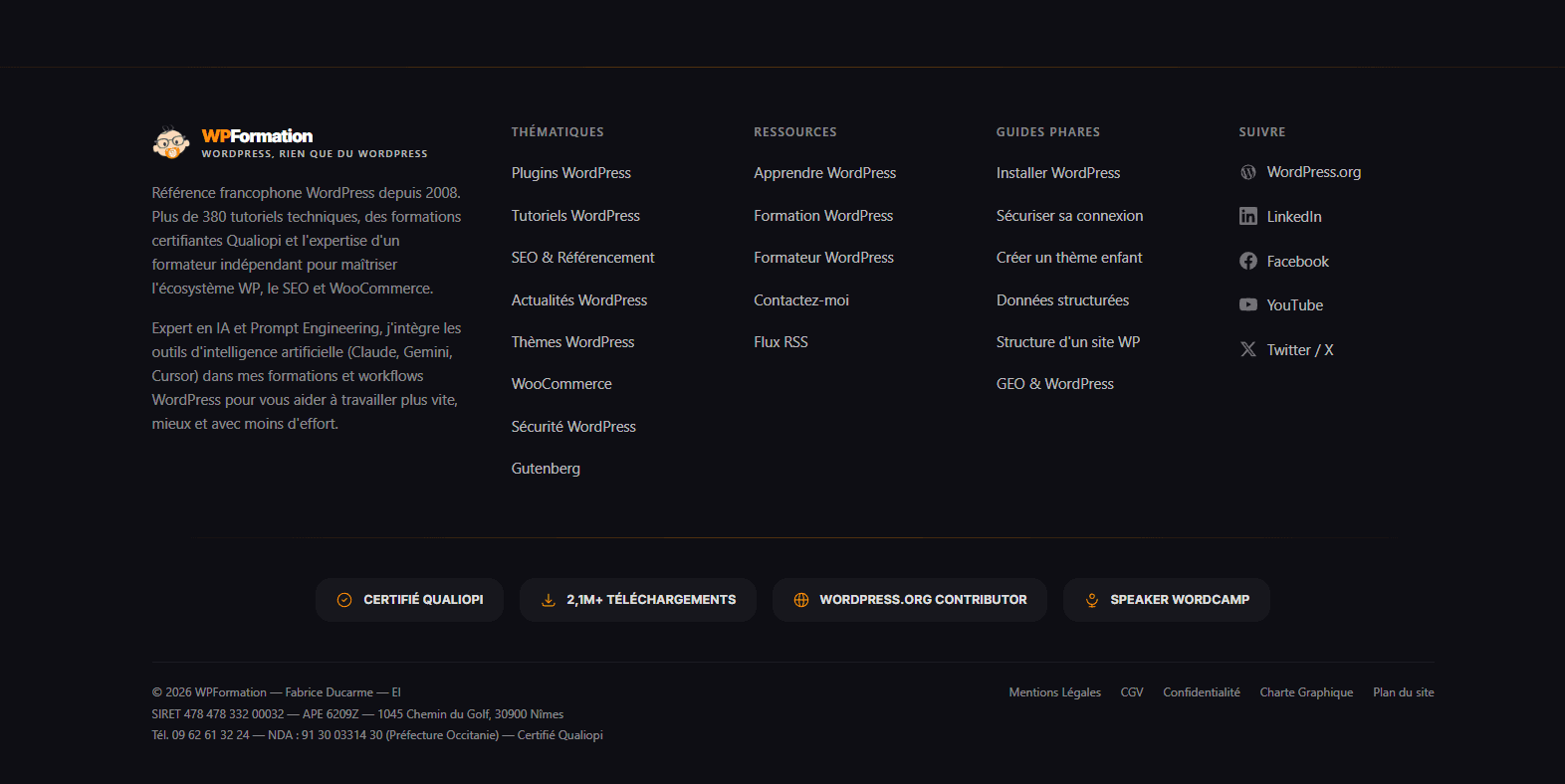Open the Contactez-moi page
1565x784 pixels.
[x=800, y=300]
